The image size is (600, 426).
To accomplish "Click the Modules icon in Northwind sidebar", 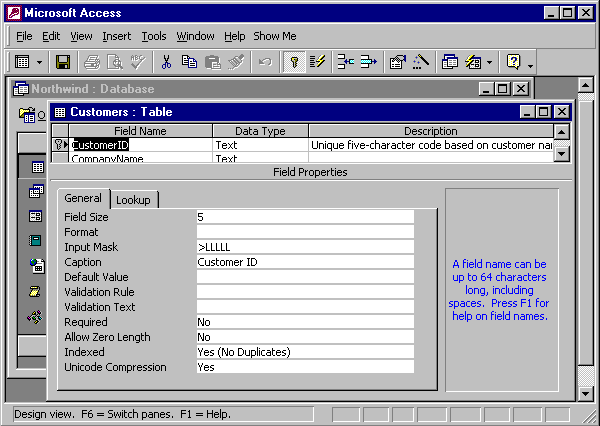I will coord(35,317).
